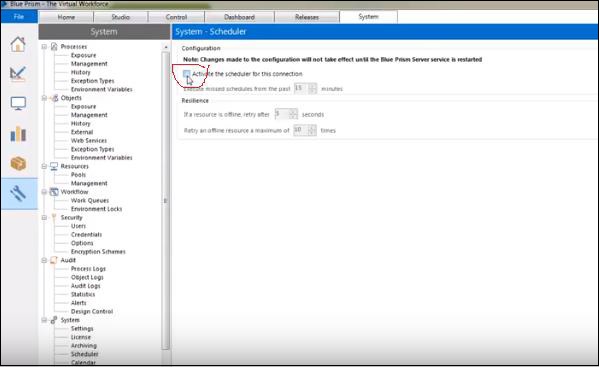Collapse the Audit tree node

(44, 260)
